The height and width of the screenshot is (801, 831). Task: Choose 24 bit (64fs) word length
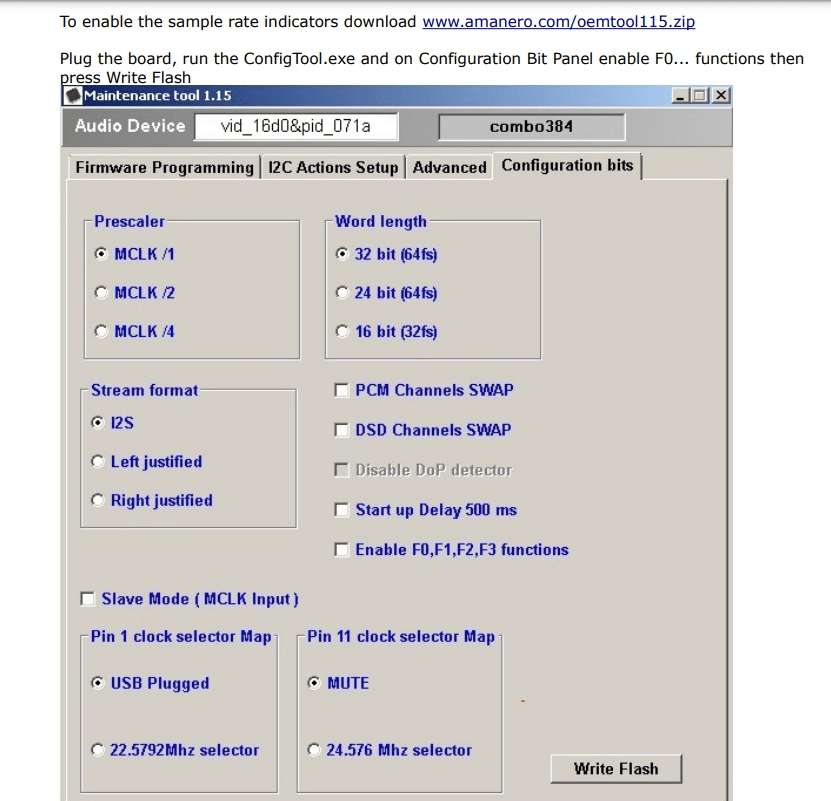pyautogui.click(x=387, y=293)
